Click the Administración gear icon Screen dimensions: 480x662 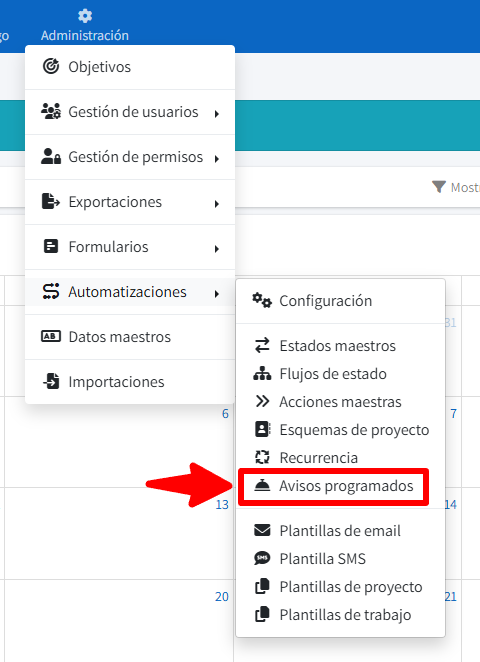pyautogui.click(x=85, y=16)
